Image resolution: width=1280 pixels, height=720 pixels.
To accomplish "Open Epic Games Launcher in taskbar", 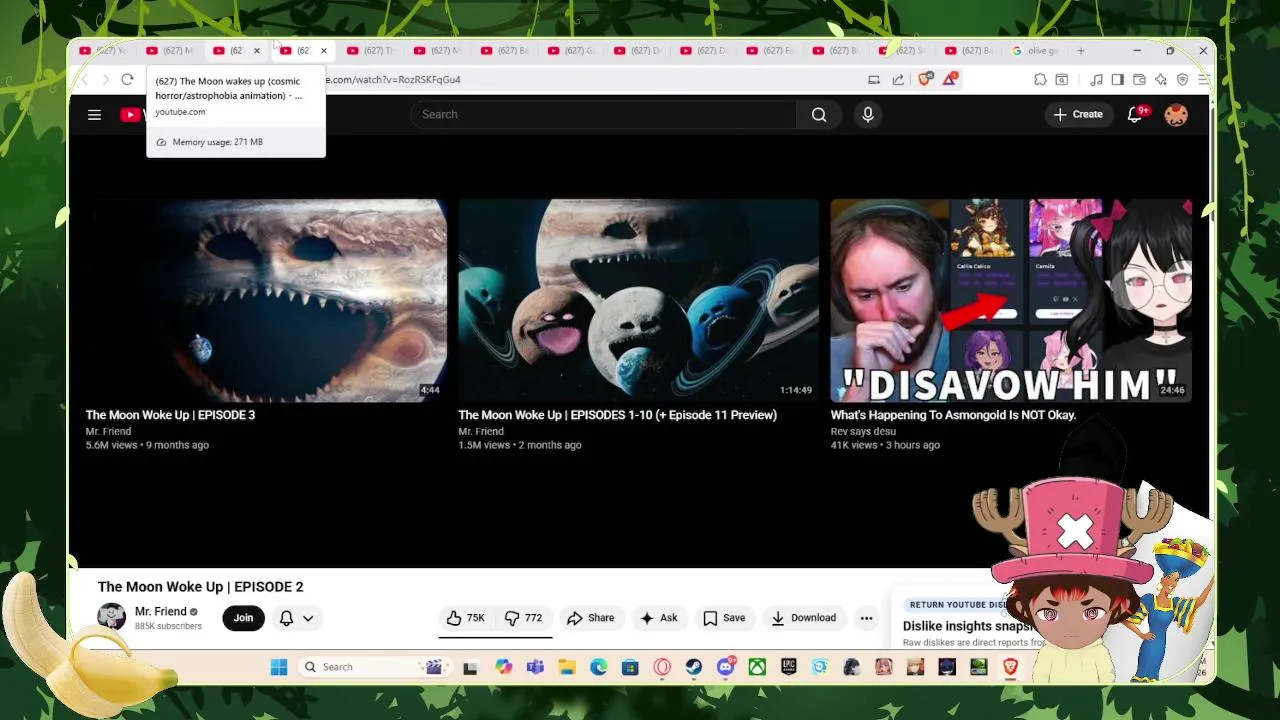I will click(x=788, y=667).
